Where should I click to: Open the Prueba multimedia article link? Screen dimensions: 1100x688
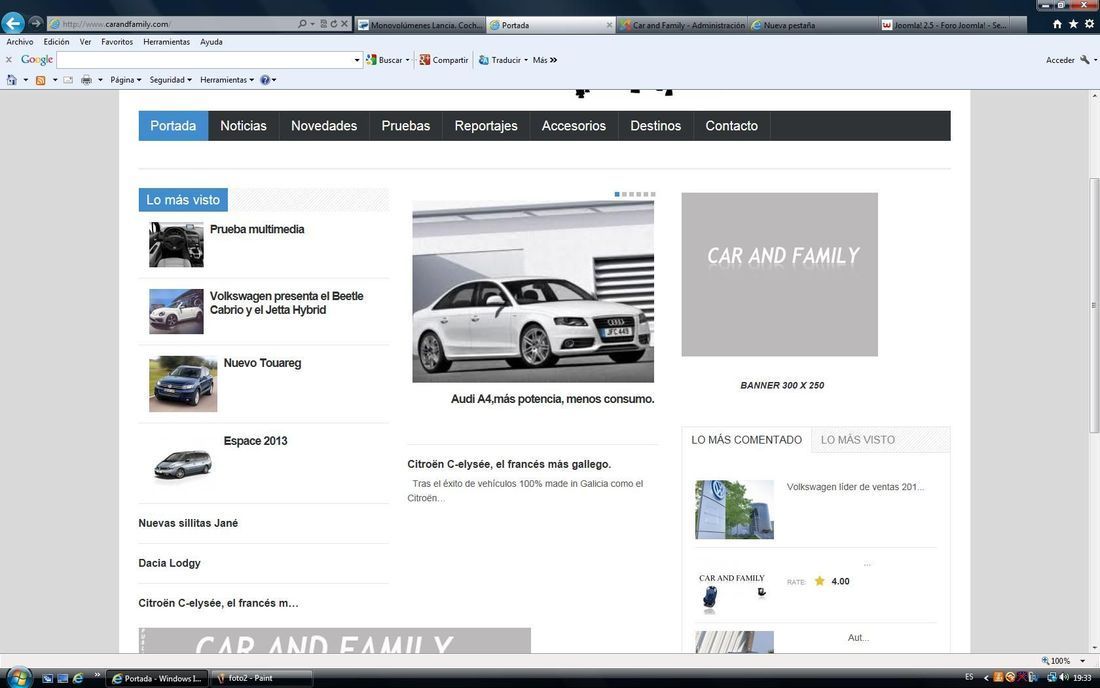click(257, 229)
